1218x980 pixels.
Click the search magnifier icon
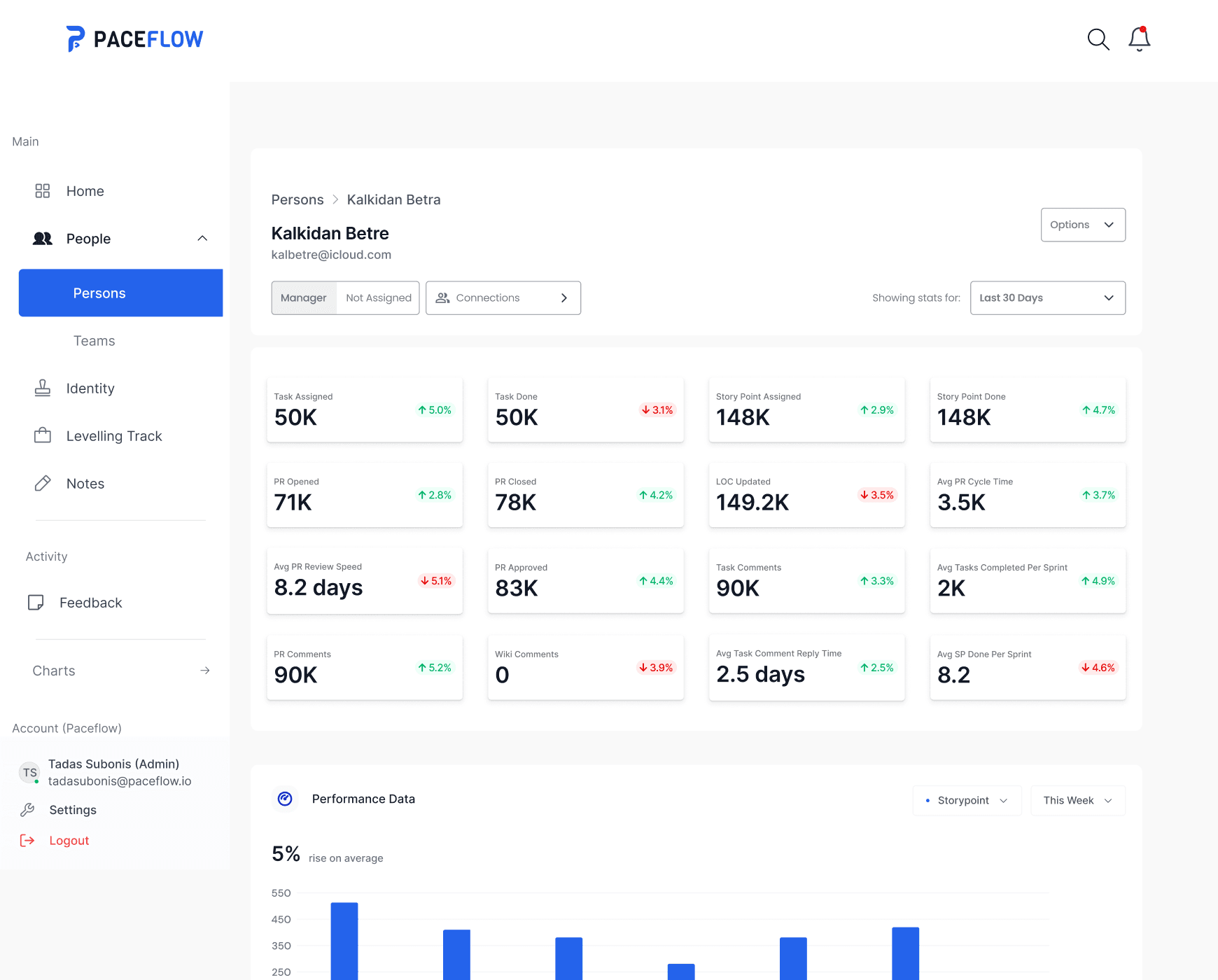pos(1098,39)
